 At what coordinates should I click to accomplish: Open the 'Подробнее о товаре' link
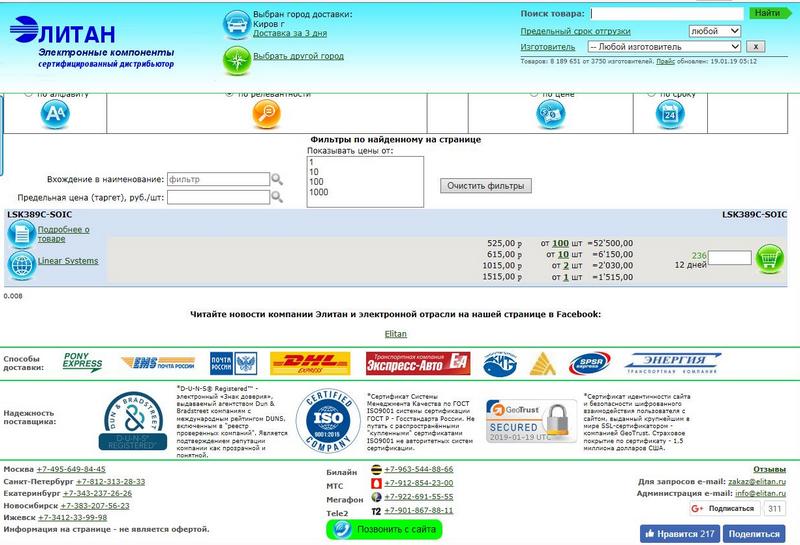64,234
